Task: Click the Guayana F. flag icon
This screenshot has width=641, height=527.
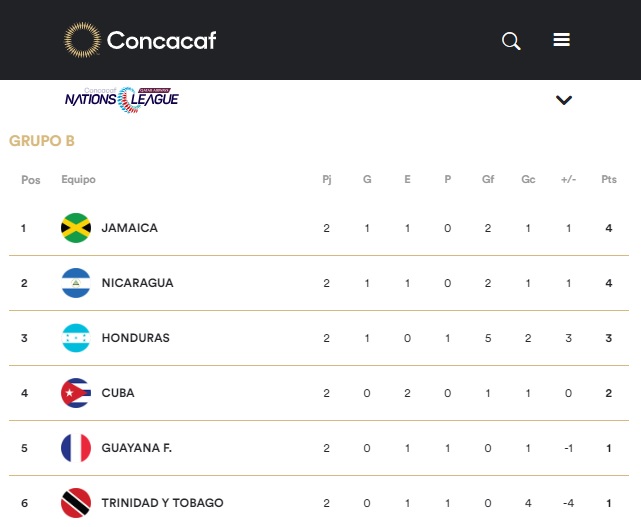Action: (76, 448)
